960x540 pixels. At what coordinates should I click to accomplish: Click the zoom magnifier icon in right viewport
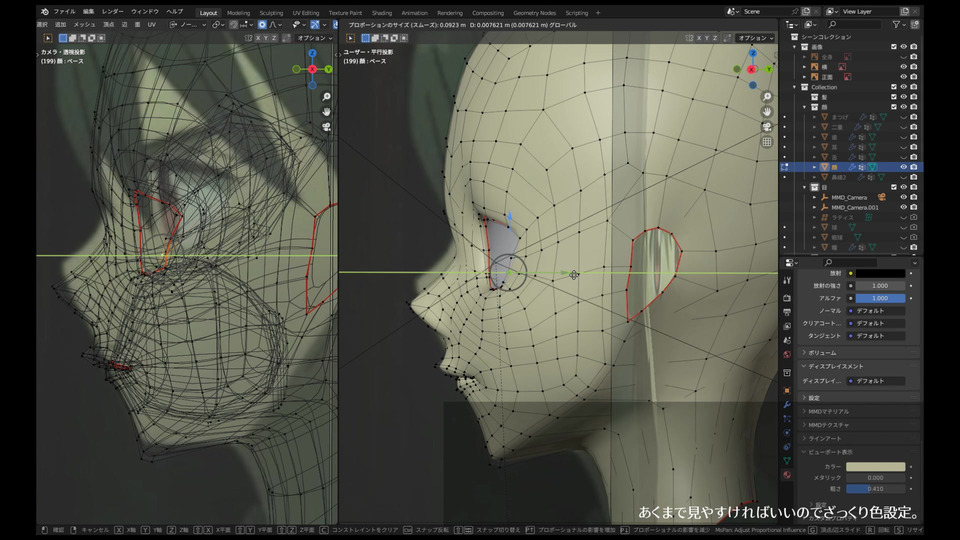(767, 97)
